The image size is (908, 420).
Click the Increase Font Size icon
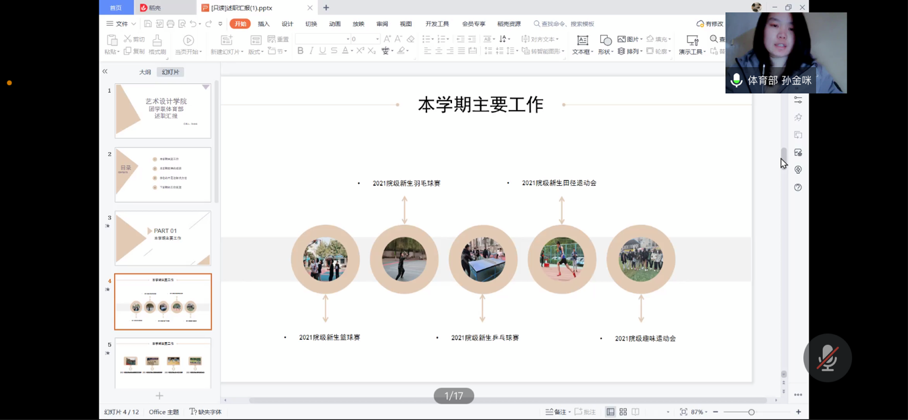[387, 39]
